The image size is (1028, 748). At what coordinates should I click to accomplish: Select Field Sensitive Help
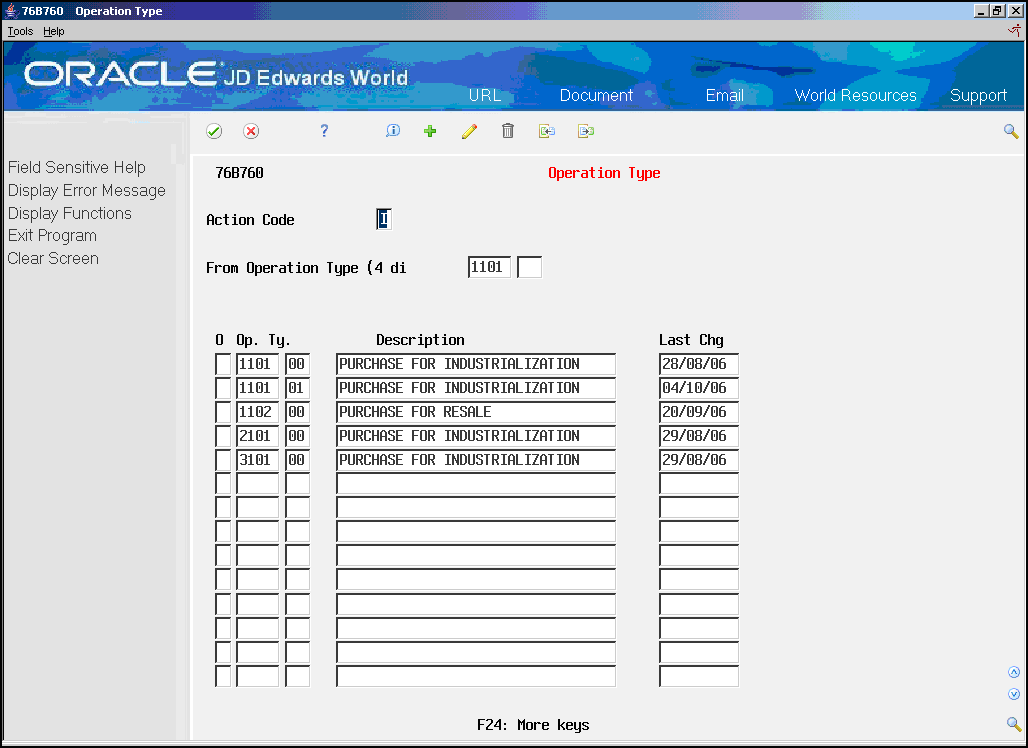(77, 168)
